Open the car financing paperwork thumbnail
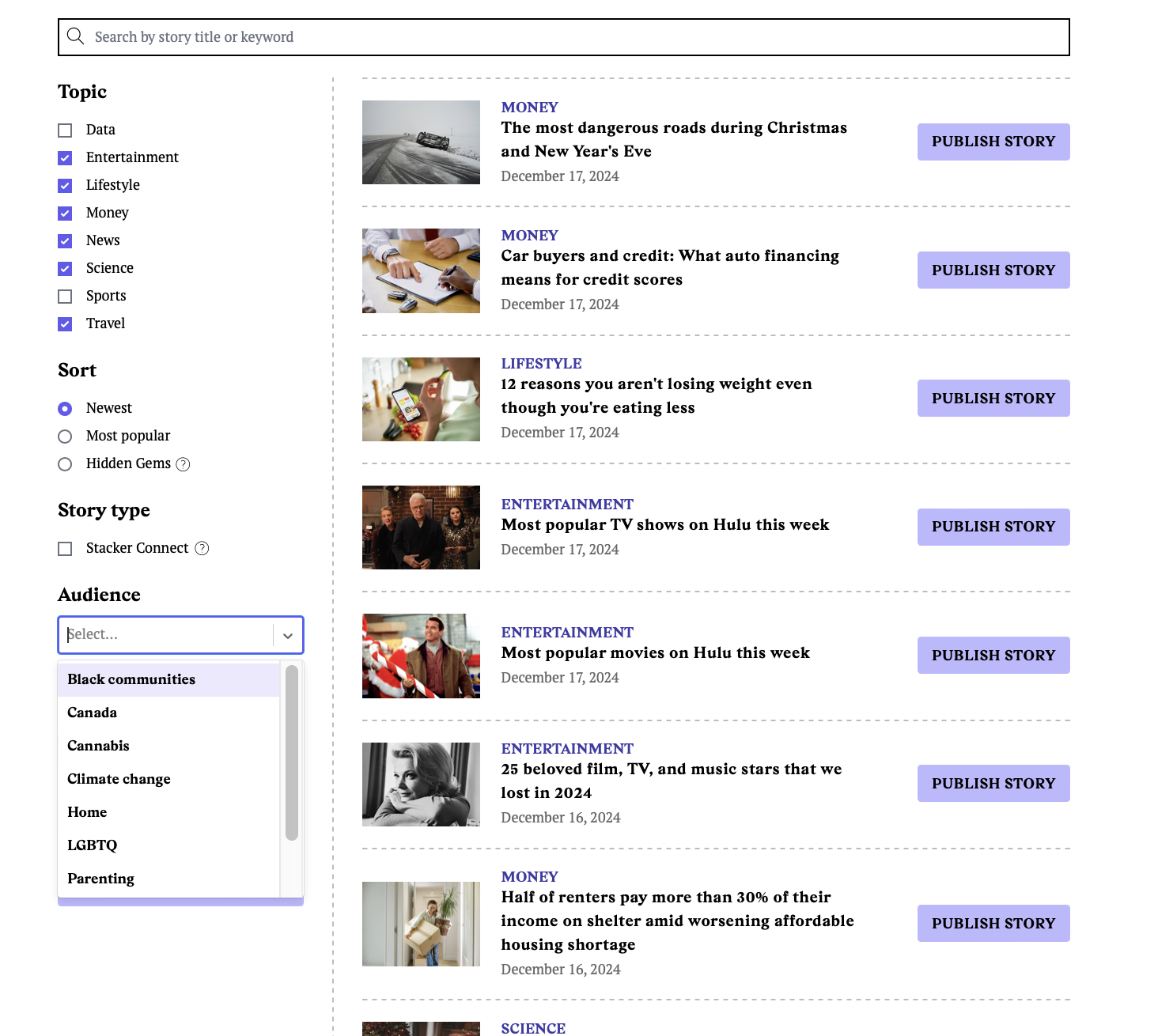Screen dimensions: 1158x1036 pos(421,270)
